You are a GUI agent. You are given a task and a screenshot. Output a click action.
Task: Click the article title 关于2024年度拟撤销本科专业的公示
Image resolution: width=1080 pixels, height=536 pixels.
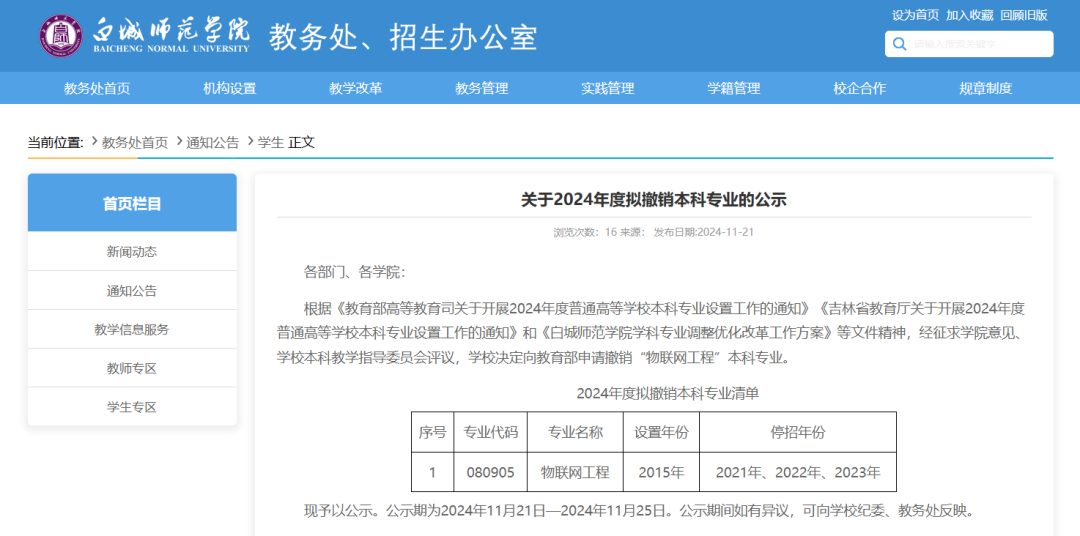[x=654, y=200]
